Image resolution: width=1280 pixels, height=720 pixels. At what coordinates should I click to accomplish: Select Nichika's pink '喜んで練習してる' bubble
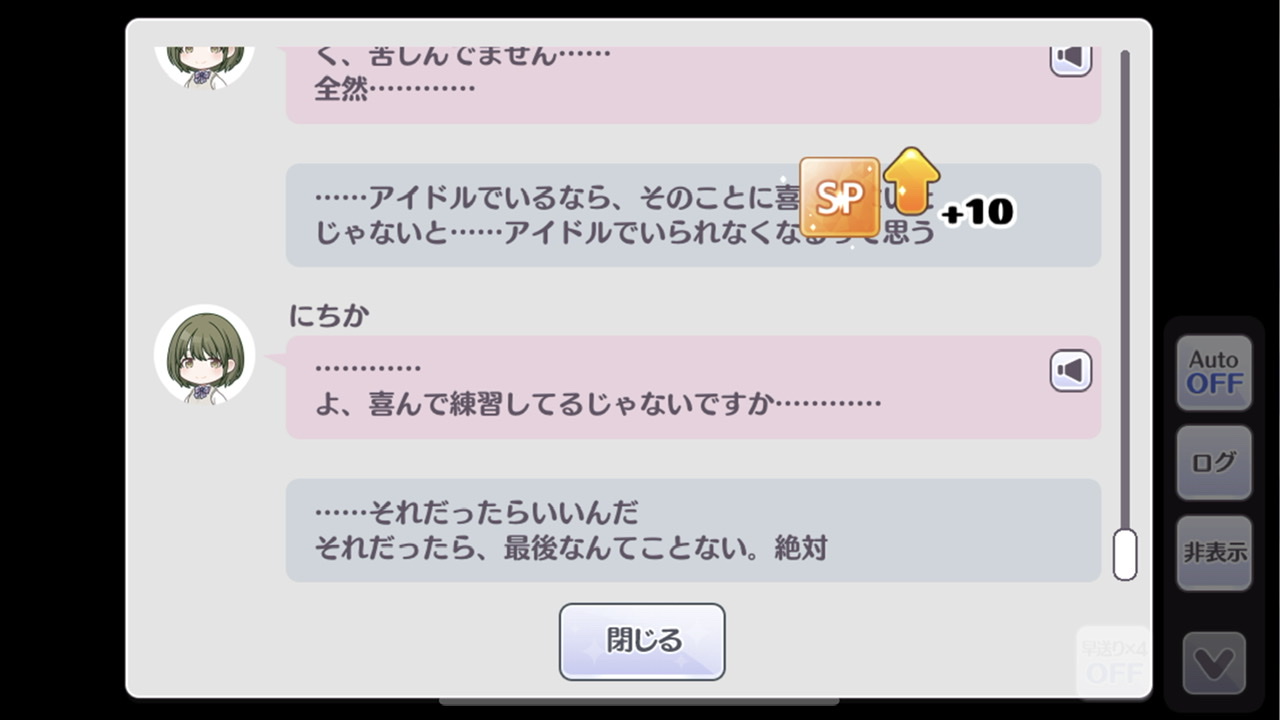[693, 387]
